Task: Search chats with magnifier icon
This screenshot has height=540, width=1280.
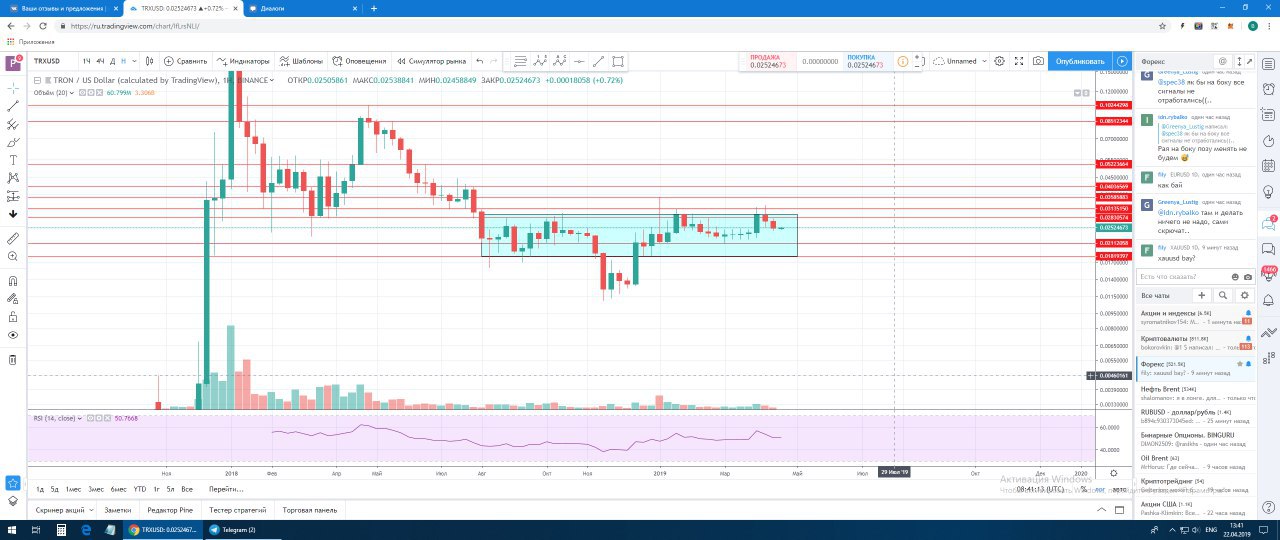Action: point(1222,295)
